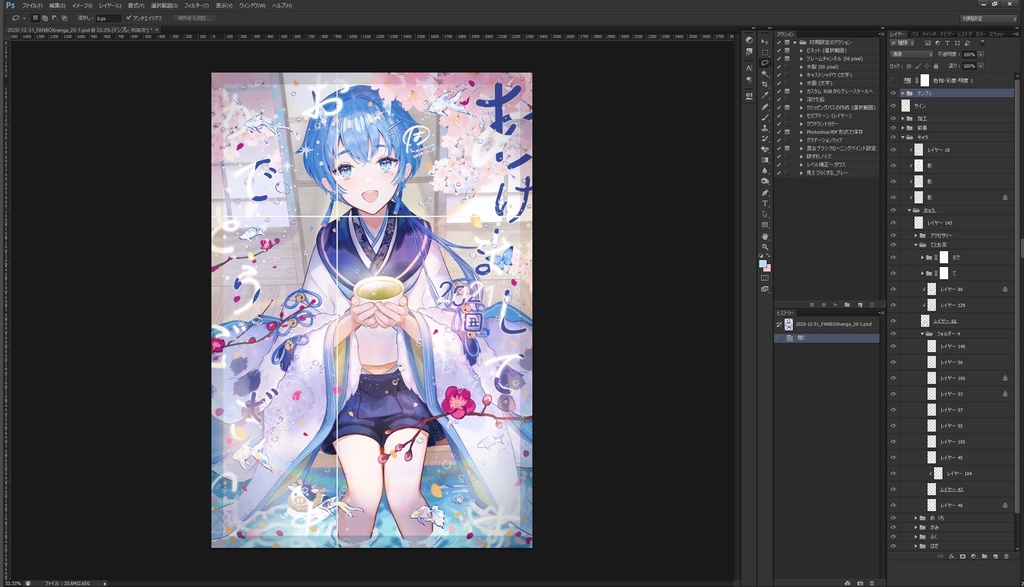Select the 開く history state
Screen dimensions: 1024x587
click(827, 338)
